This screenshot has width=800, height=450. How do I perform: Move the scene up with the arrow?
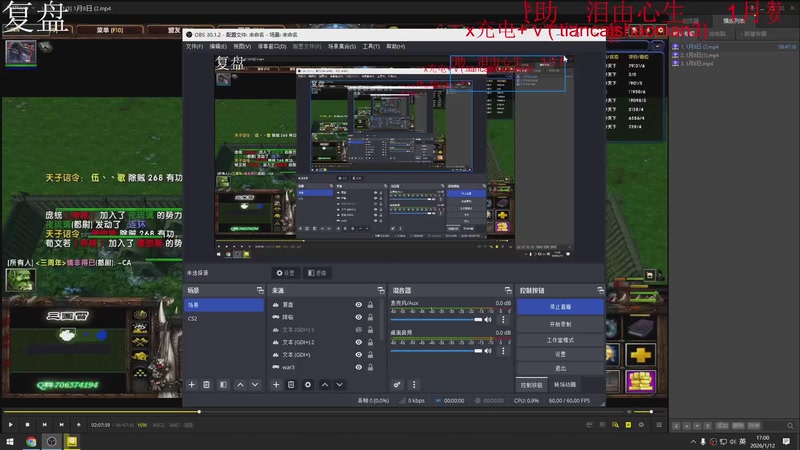(240, 385)
